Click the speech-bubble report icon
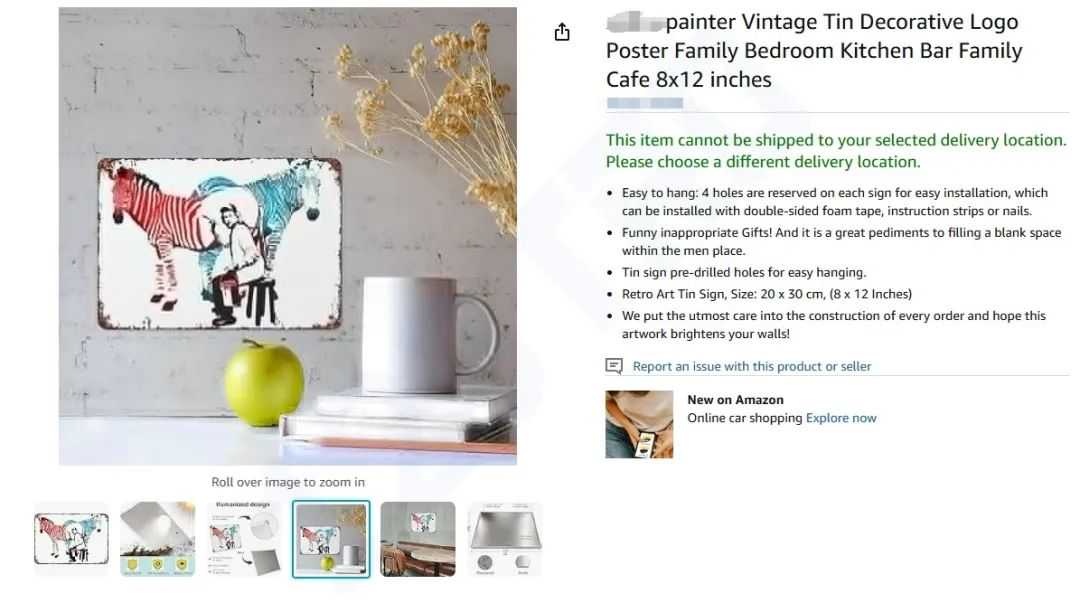This screenshot has width=1080, height=603. point(614,366)
